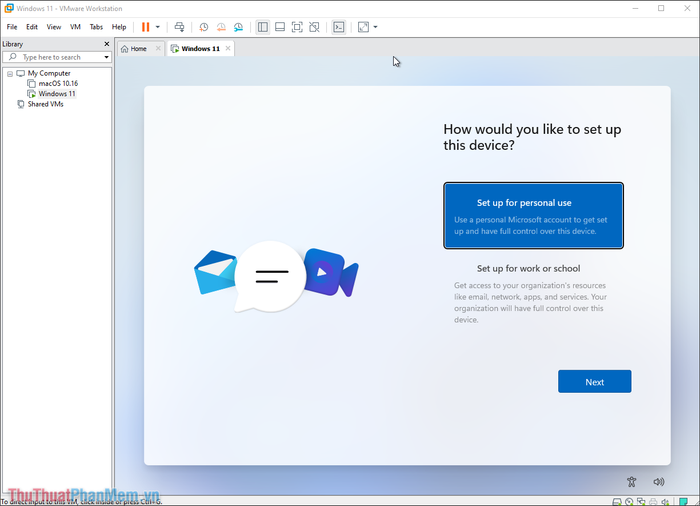Screen dimensions: 700x506
Task: Close the Library panel
Action: (x=107, y=44)
